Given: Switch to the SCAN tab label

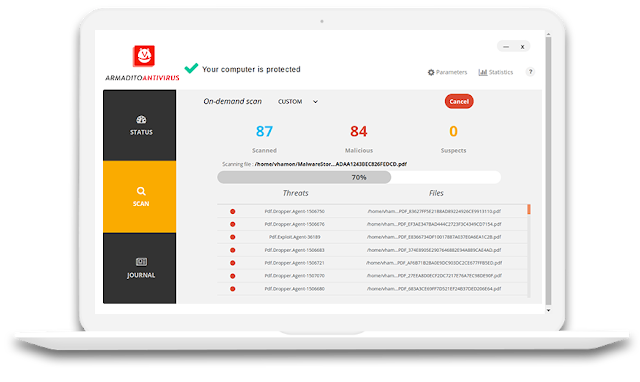Looking at the screenshot, I should pos(141,204).
